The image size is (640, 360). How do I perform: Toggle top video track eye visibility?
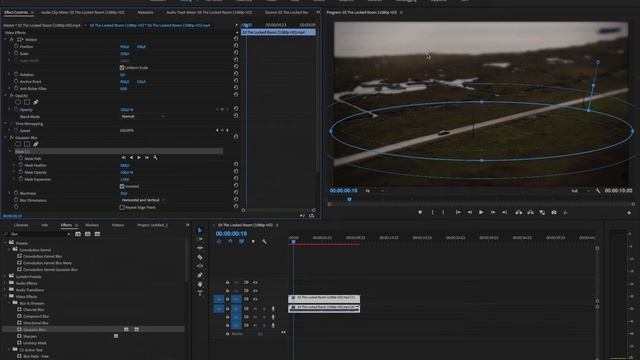pos(255,282)
